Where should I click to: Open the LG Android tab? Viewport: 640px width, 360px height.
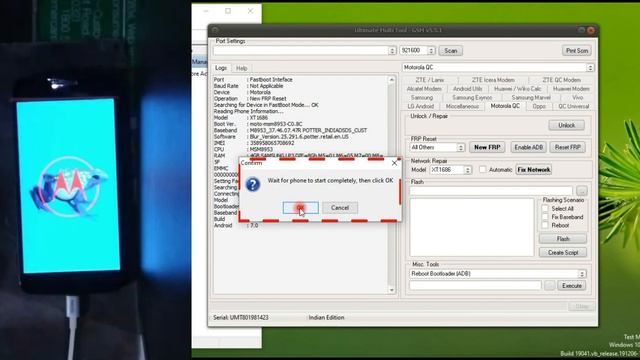(x=420, y=106)
